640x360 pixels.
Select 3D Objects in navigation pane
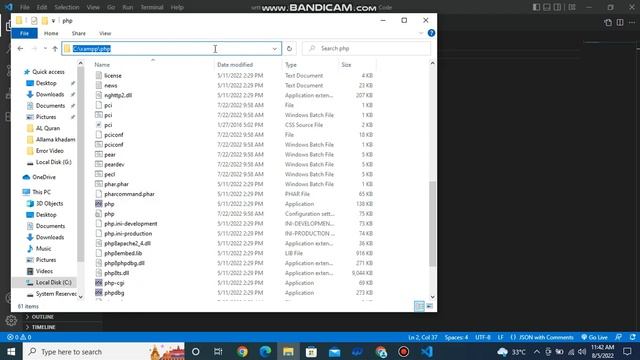coord(49,203)
